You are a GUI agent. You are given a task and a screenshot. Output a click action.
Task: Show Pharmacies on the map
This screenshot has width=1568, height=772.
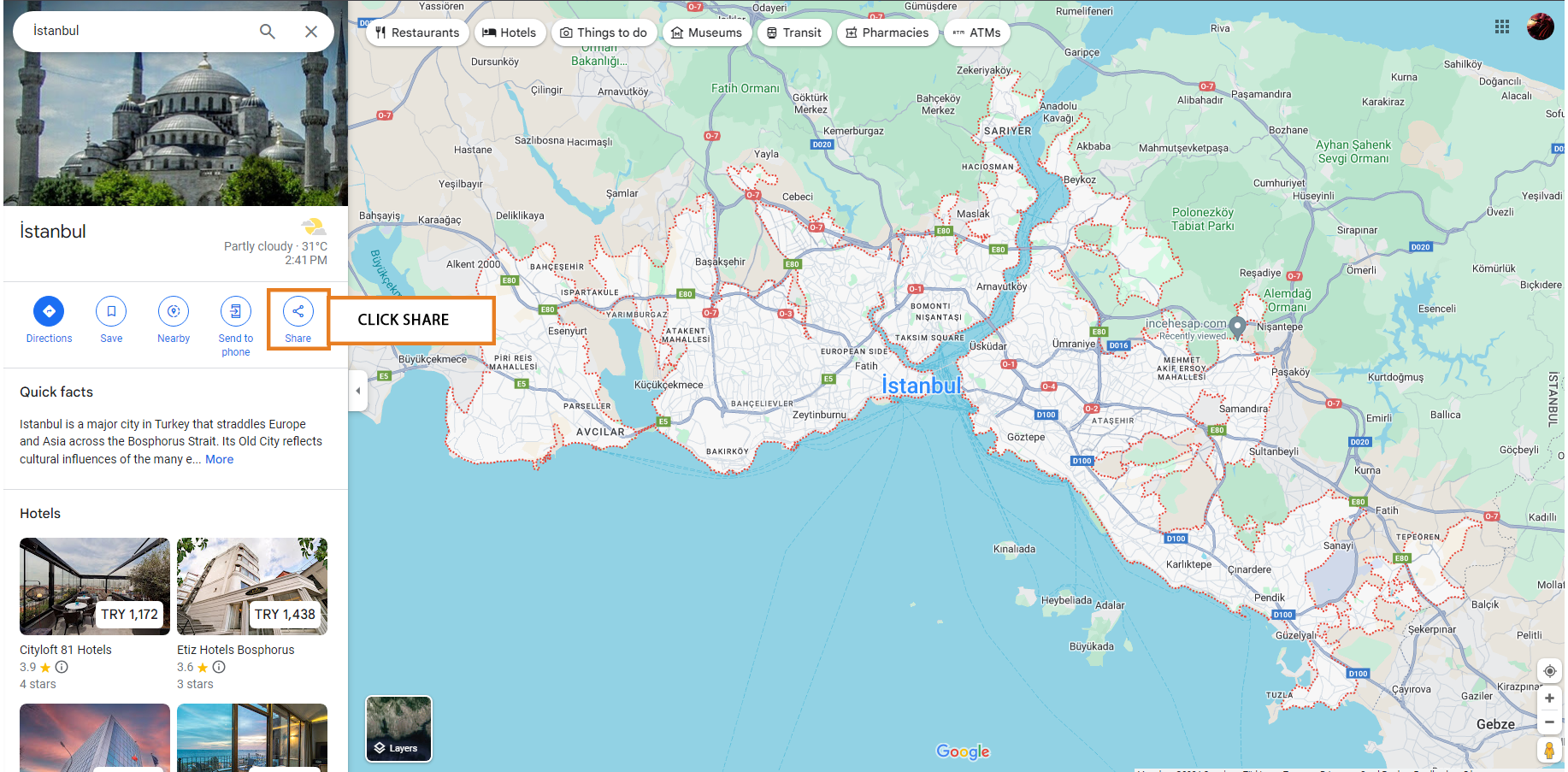click(x=887, y=32)
